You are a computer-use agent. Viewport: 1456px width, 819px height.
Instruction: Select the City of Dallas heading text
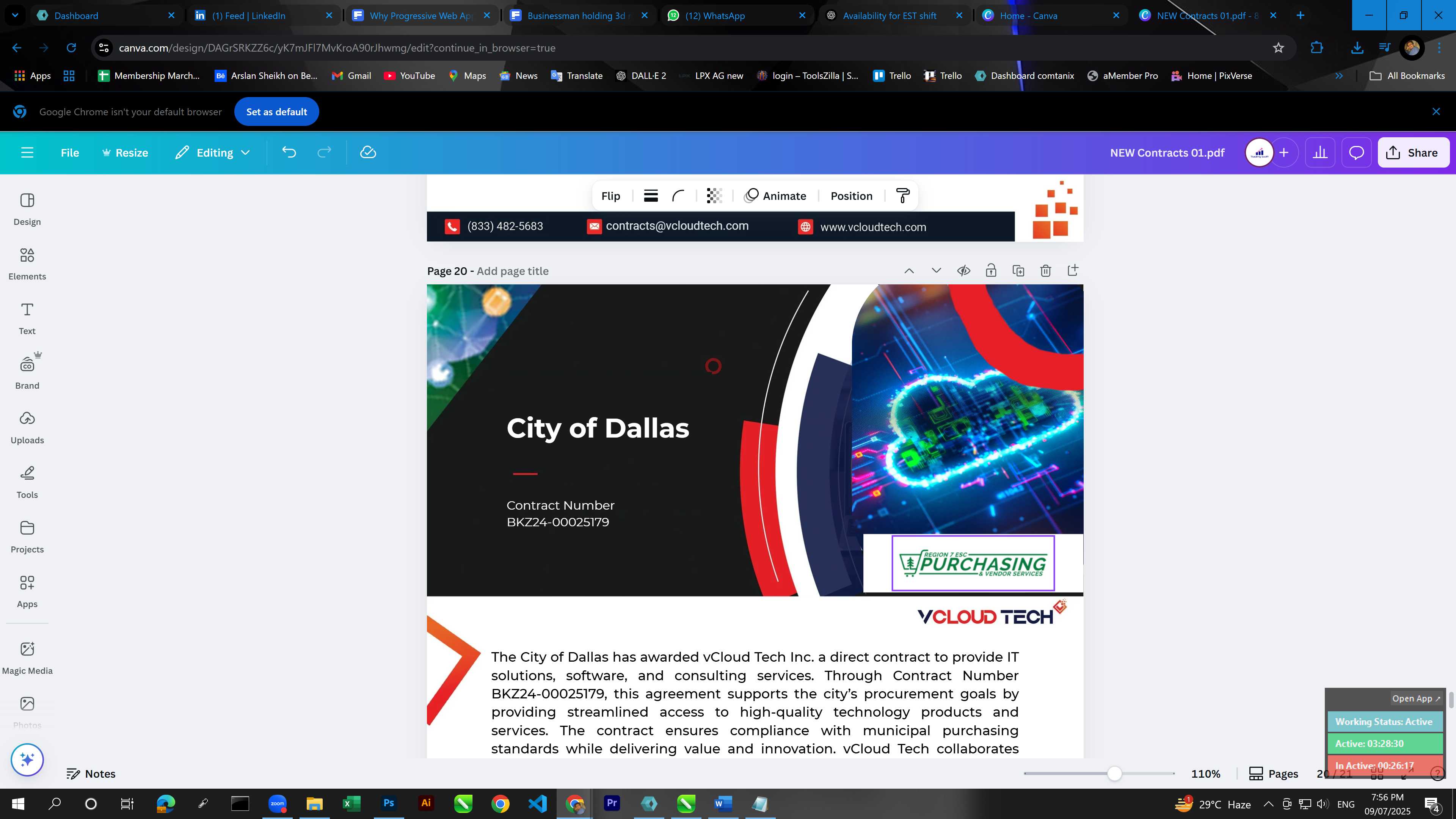[598, 428]
